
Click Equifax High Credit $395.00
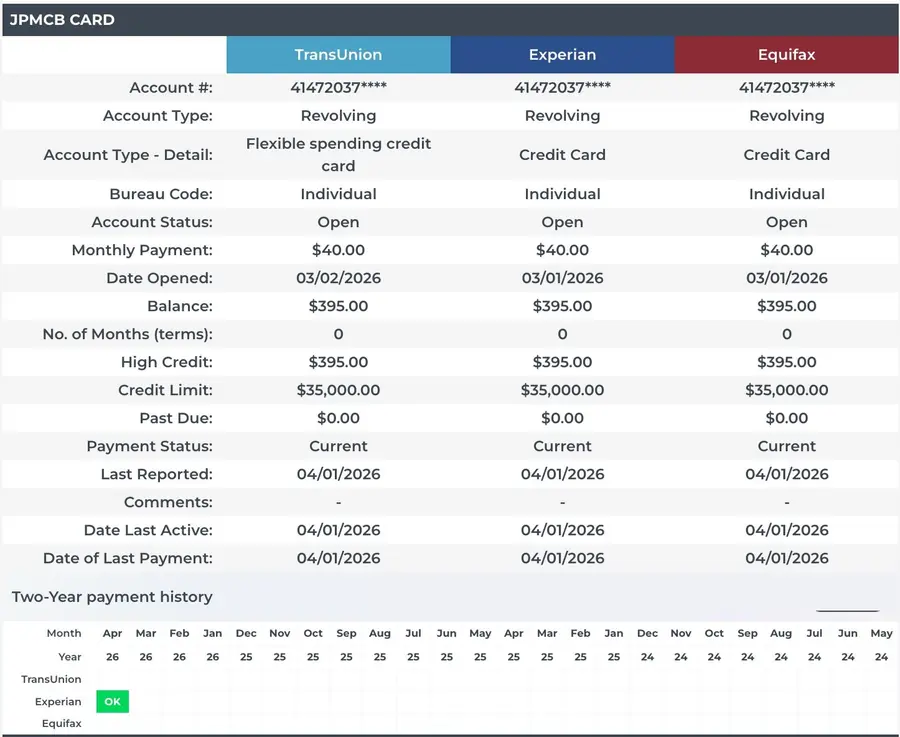click(x=786, y=362)
